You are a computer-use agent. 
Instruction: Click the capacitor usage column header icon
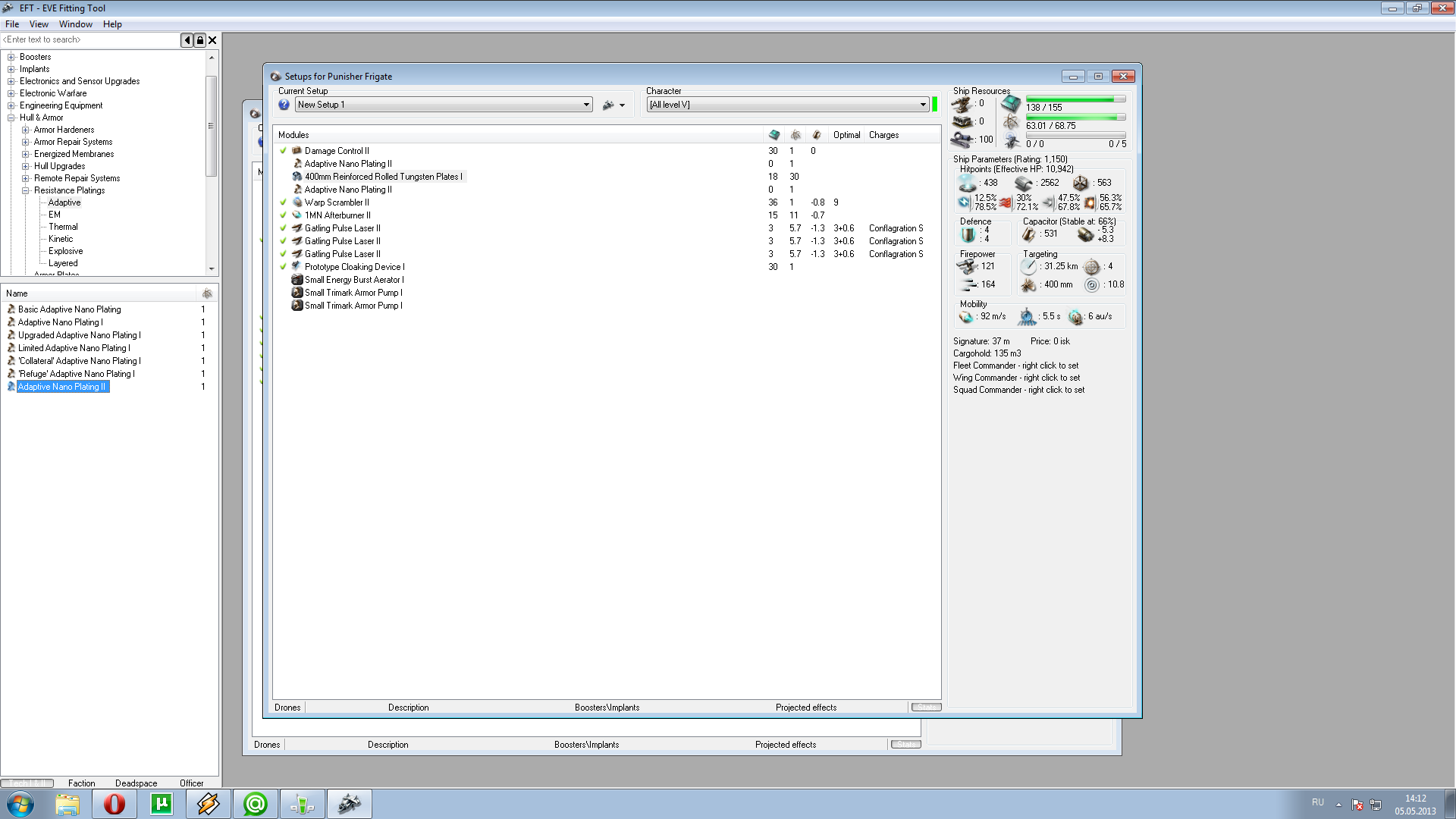tap(817, 135)
